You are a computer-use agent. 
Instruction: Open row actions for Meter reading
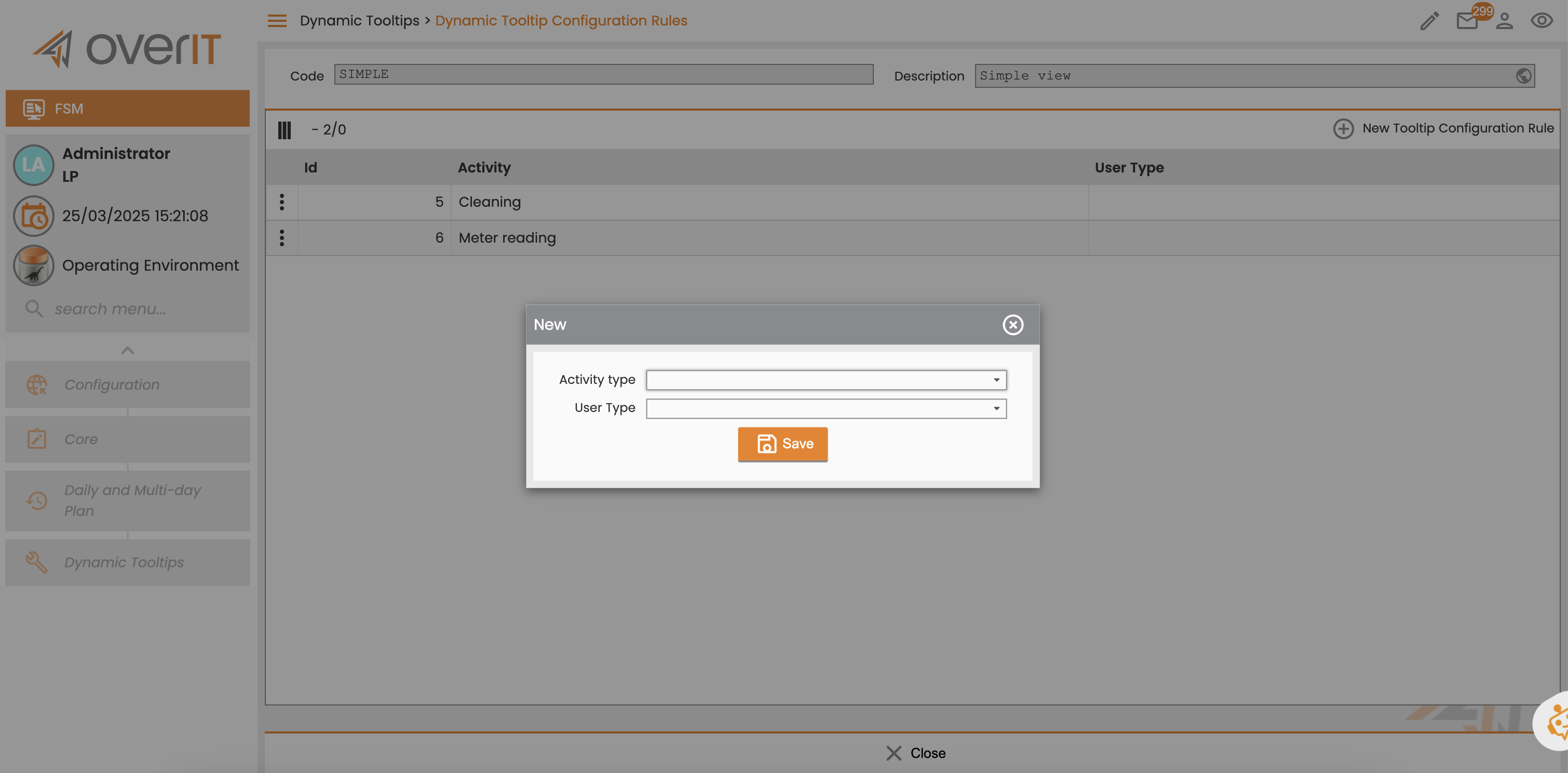(x=282, y=237)
